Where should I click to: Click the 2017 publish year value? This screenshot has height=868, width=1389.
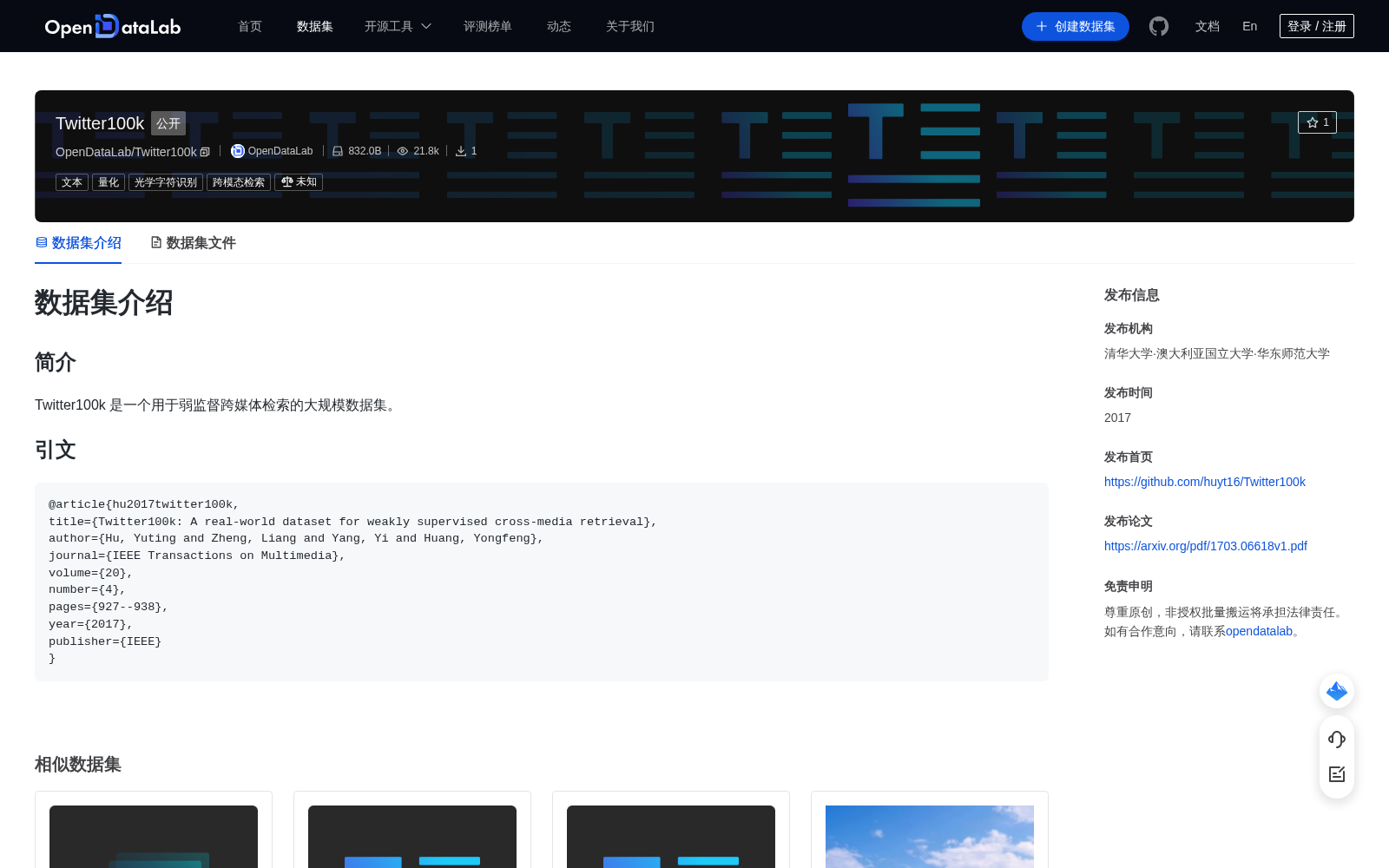(1117, 418)
